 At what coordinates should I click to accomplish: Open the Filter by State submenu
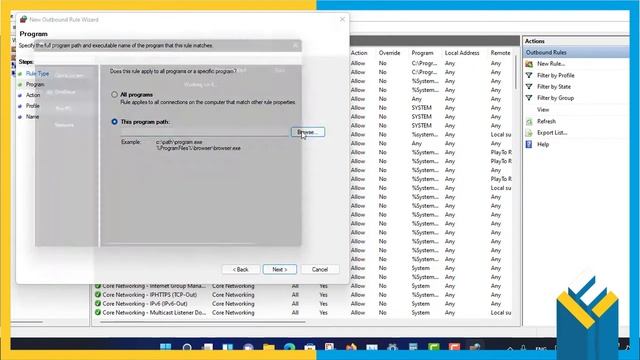click(554, 87)
